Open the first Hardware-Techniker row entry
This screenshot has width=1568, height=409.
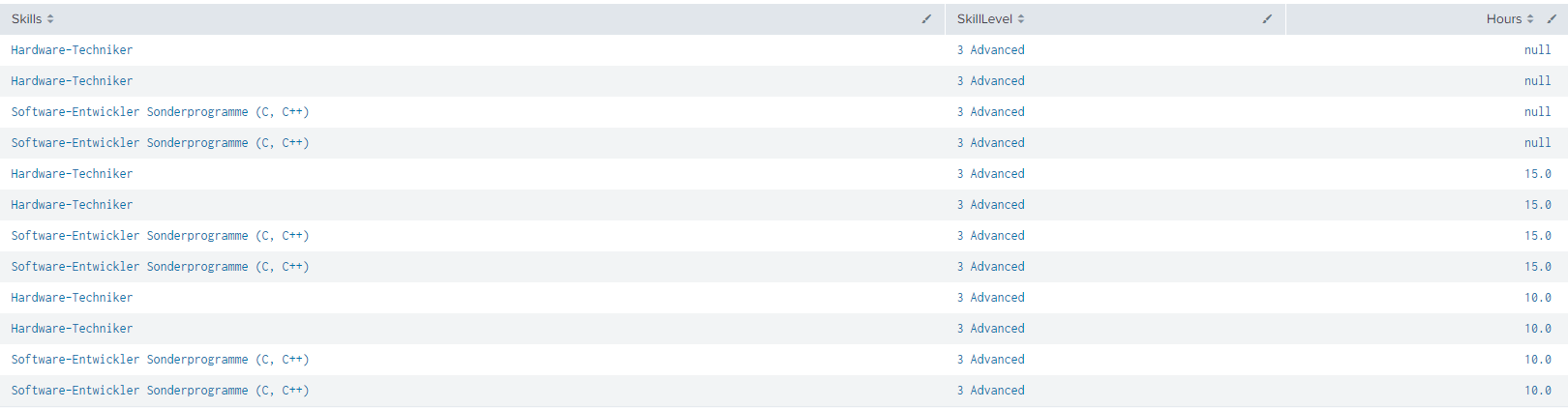[x=72, y=50]
